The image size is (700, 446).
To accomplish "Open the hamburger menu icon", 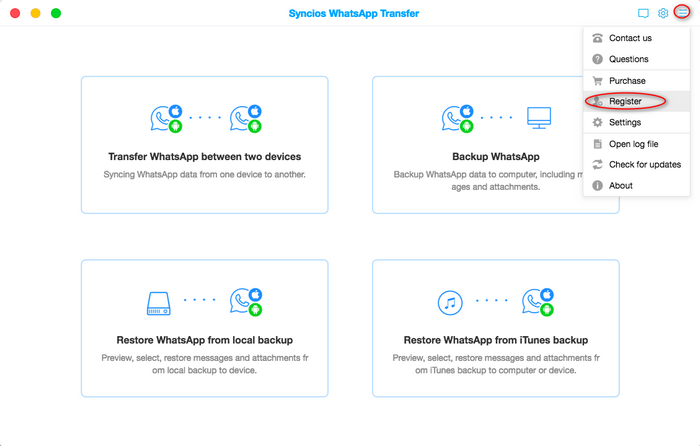I will click(682, 13).
